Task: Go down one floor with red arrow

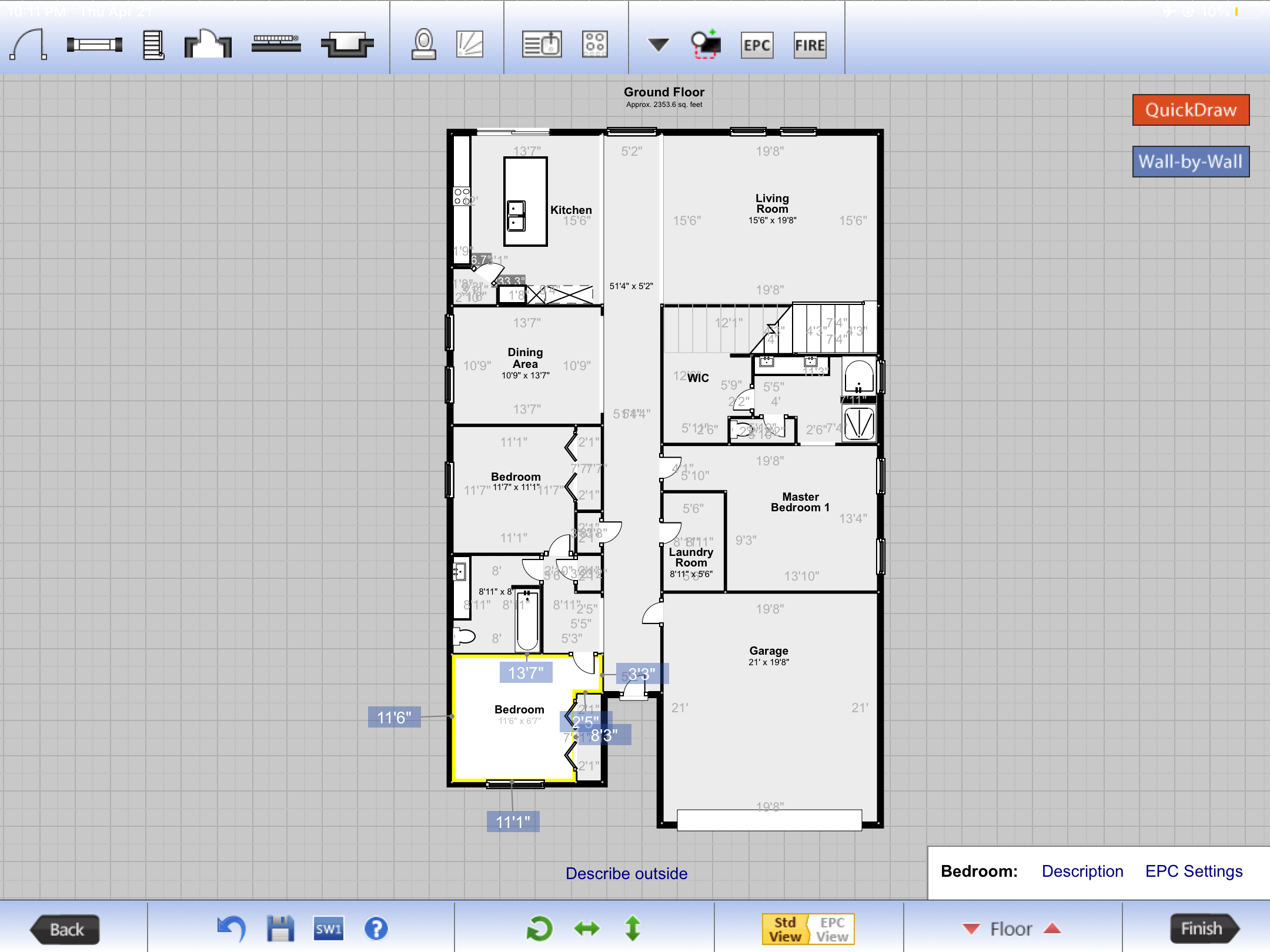Action: [x=971, y=928]
